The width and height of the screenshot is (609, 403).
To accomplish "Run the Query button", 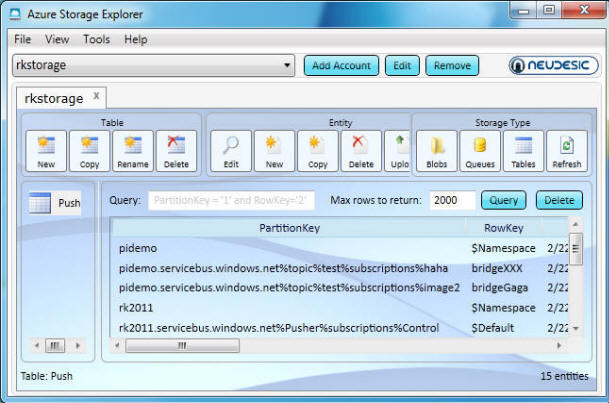I will [504, 200].
